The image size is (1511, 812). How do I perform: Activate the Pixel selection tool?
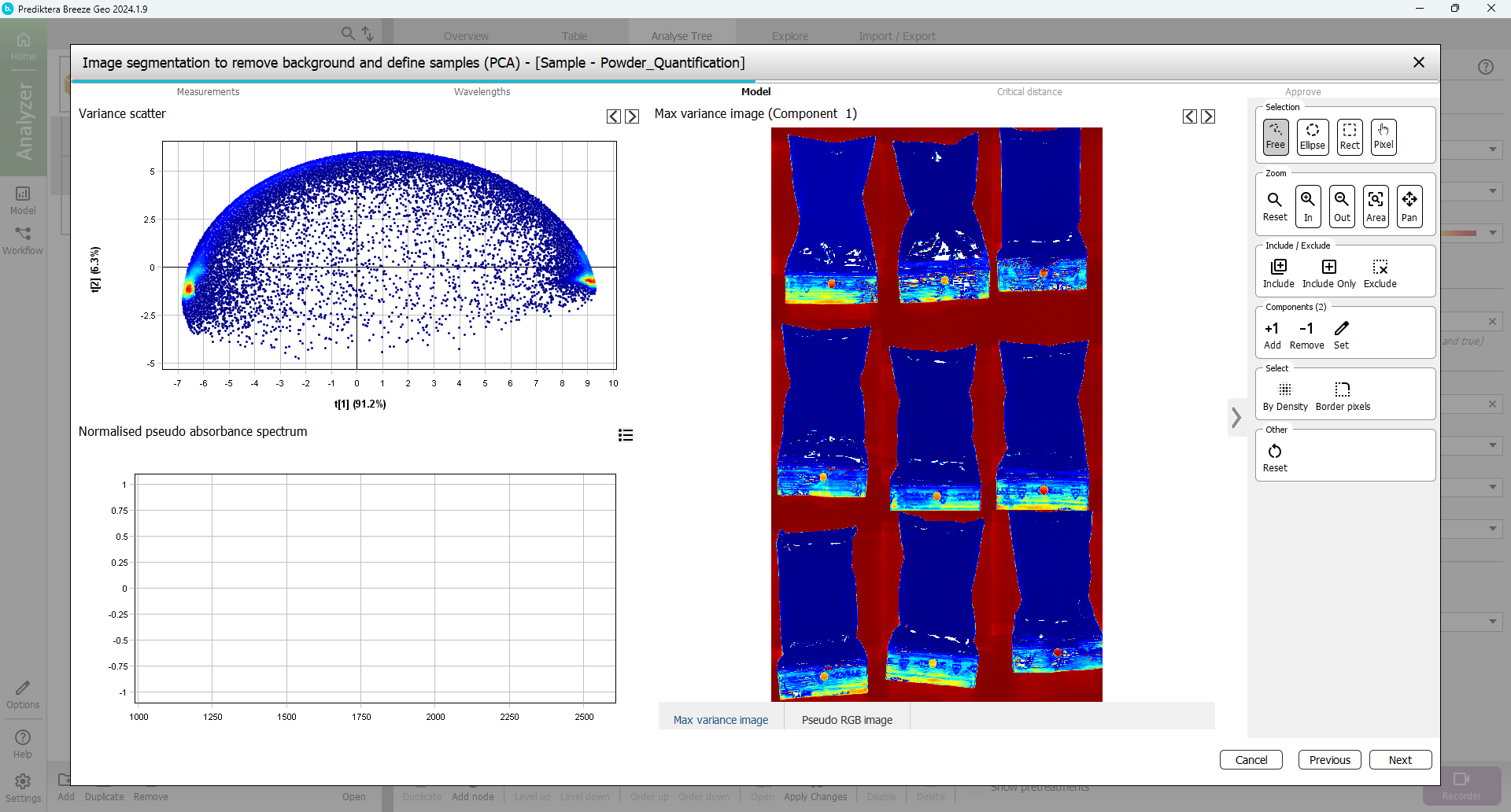(1383, 137)
